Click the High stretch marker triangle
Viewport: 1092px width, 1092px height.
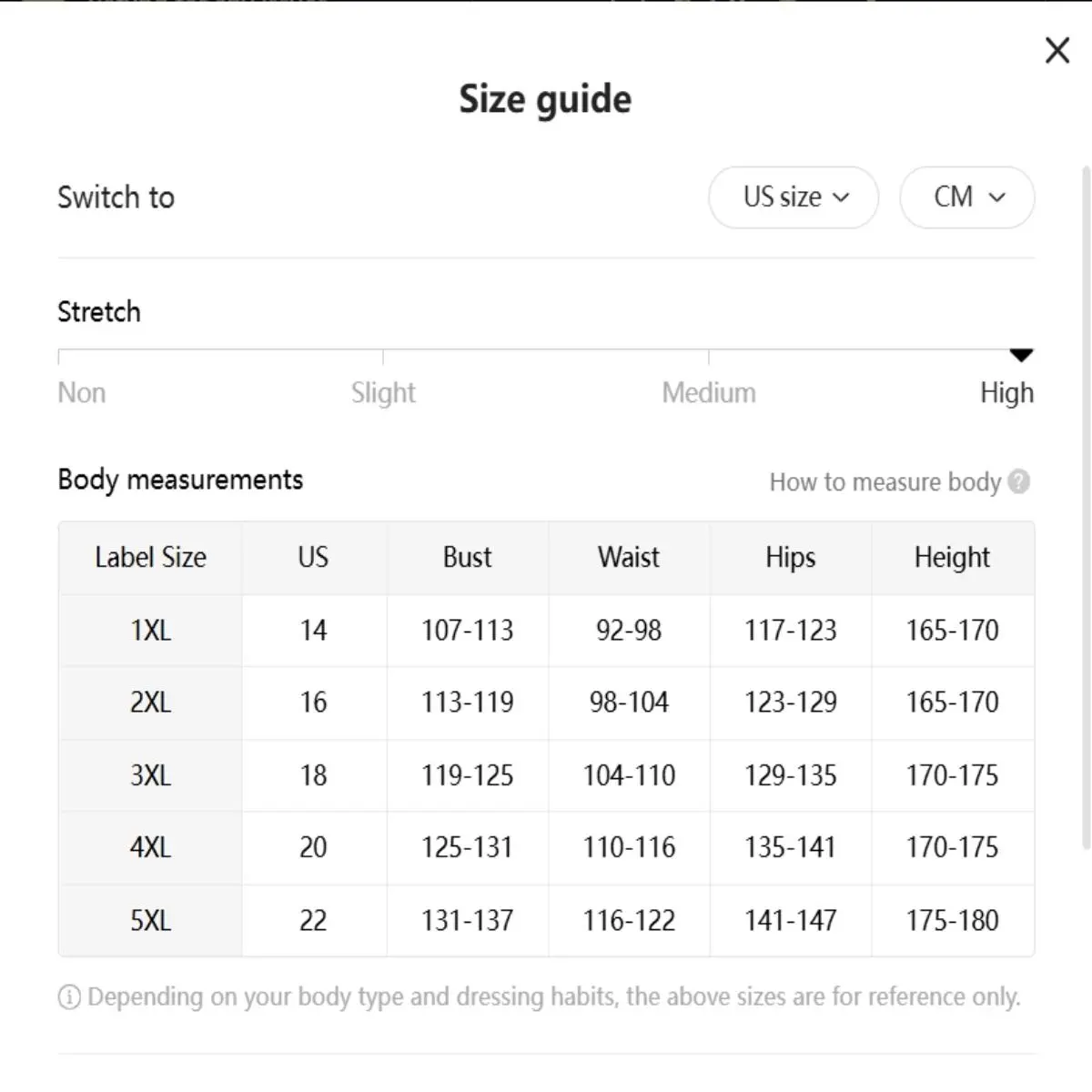click(x=1021, y=355)
